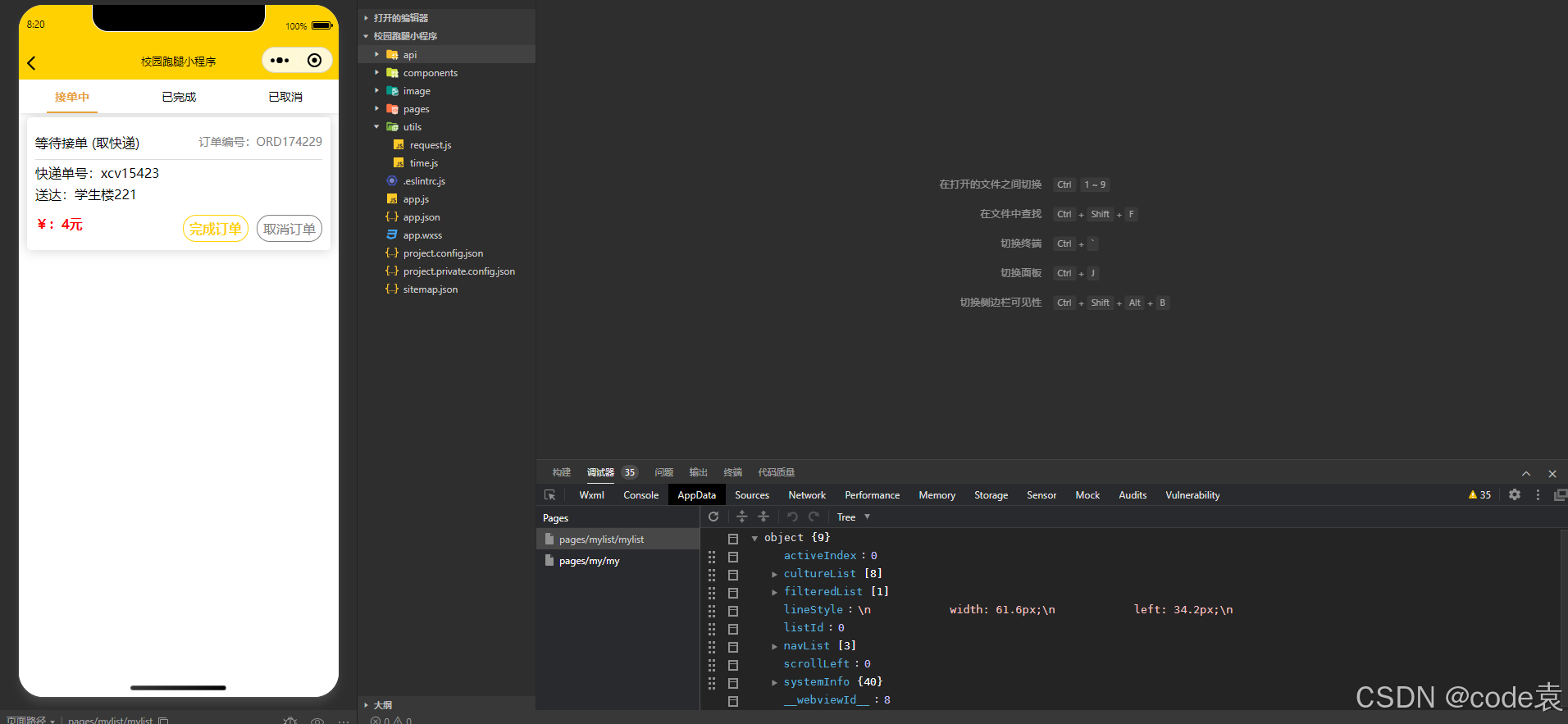Expand the image folder
This screenshot has height=724, width=1568.
tap(377, 91)
